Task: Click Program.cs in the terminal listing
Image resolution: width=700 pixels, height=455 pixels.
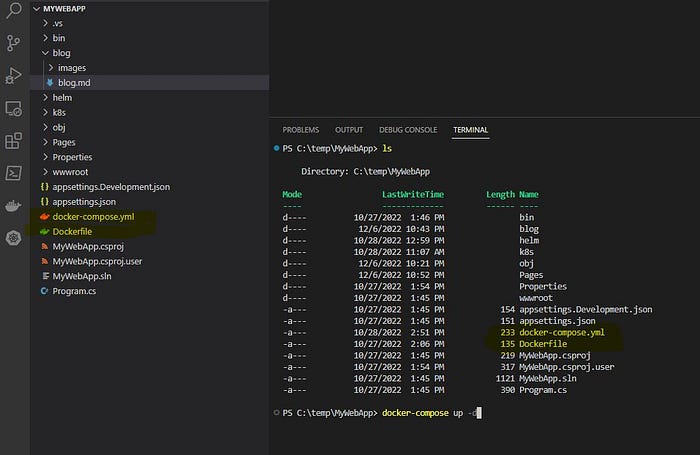Action: tap(543, 390)
